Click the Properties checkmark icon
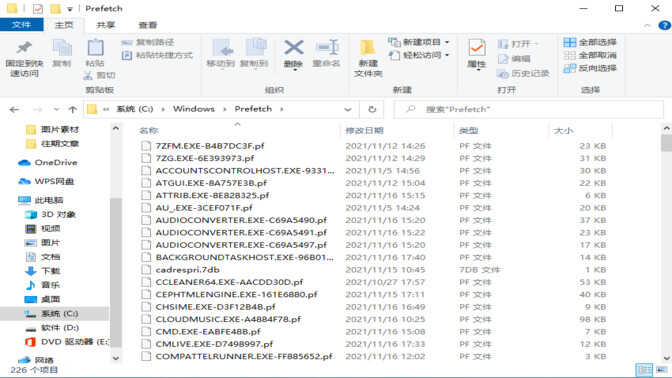Viewport: 672px width, 378px height. click(477, 48)
